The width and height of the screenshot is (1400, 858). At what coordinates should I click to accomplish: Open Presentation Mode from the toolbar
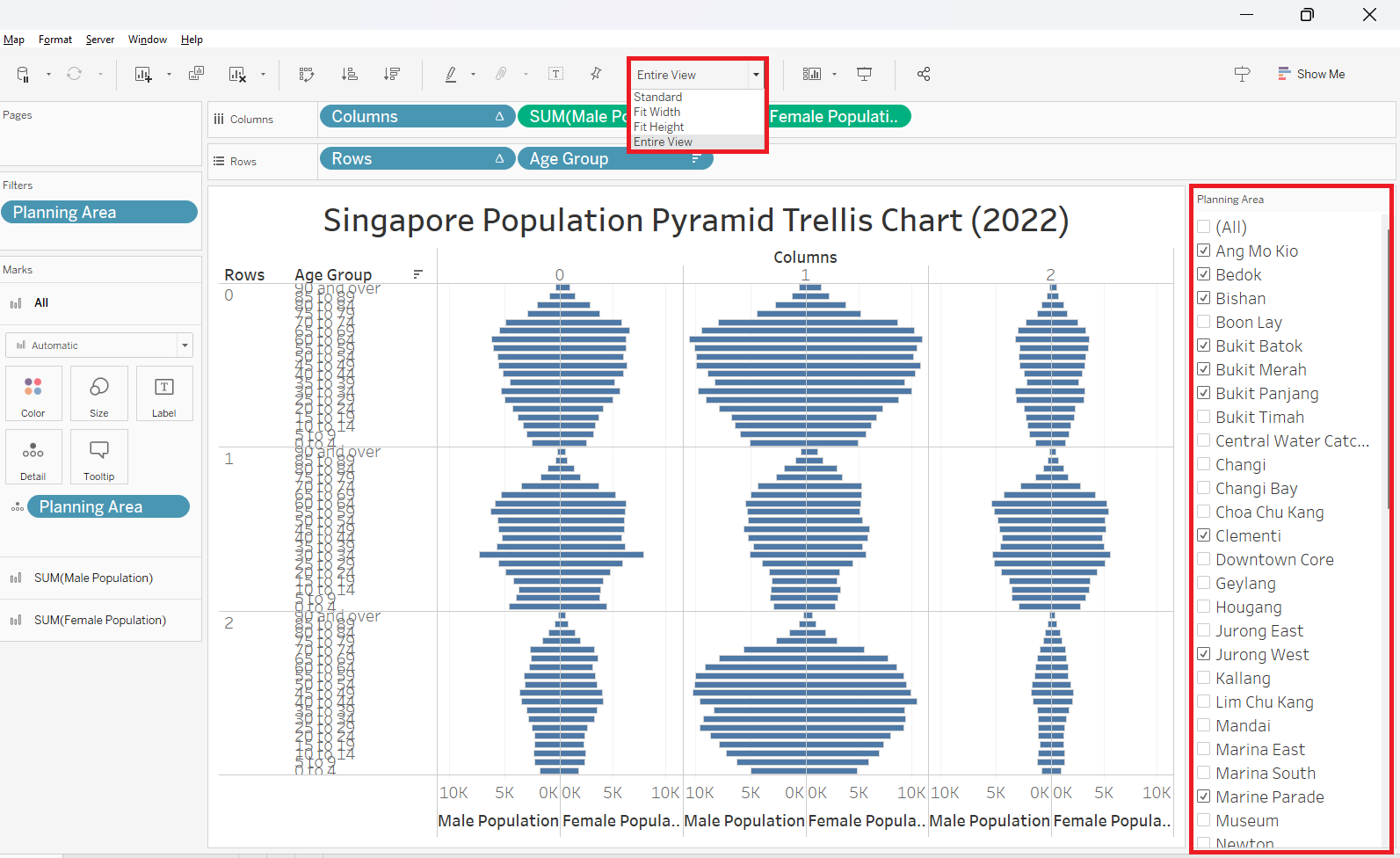[865, 75]
